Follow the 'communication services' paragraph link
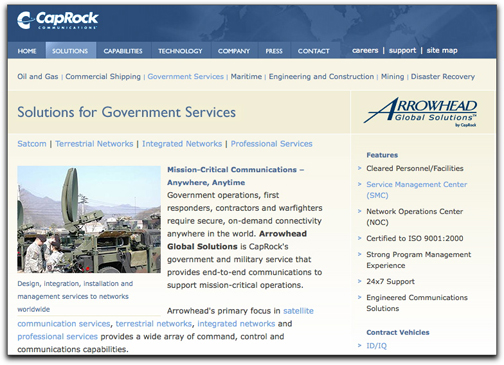The image size is (504, 365). tap(64, 324)
